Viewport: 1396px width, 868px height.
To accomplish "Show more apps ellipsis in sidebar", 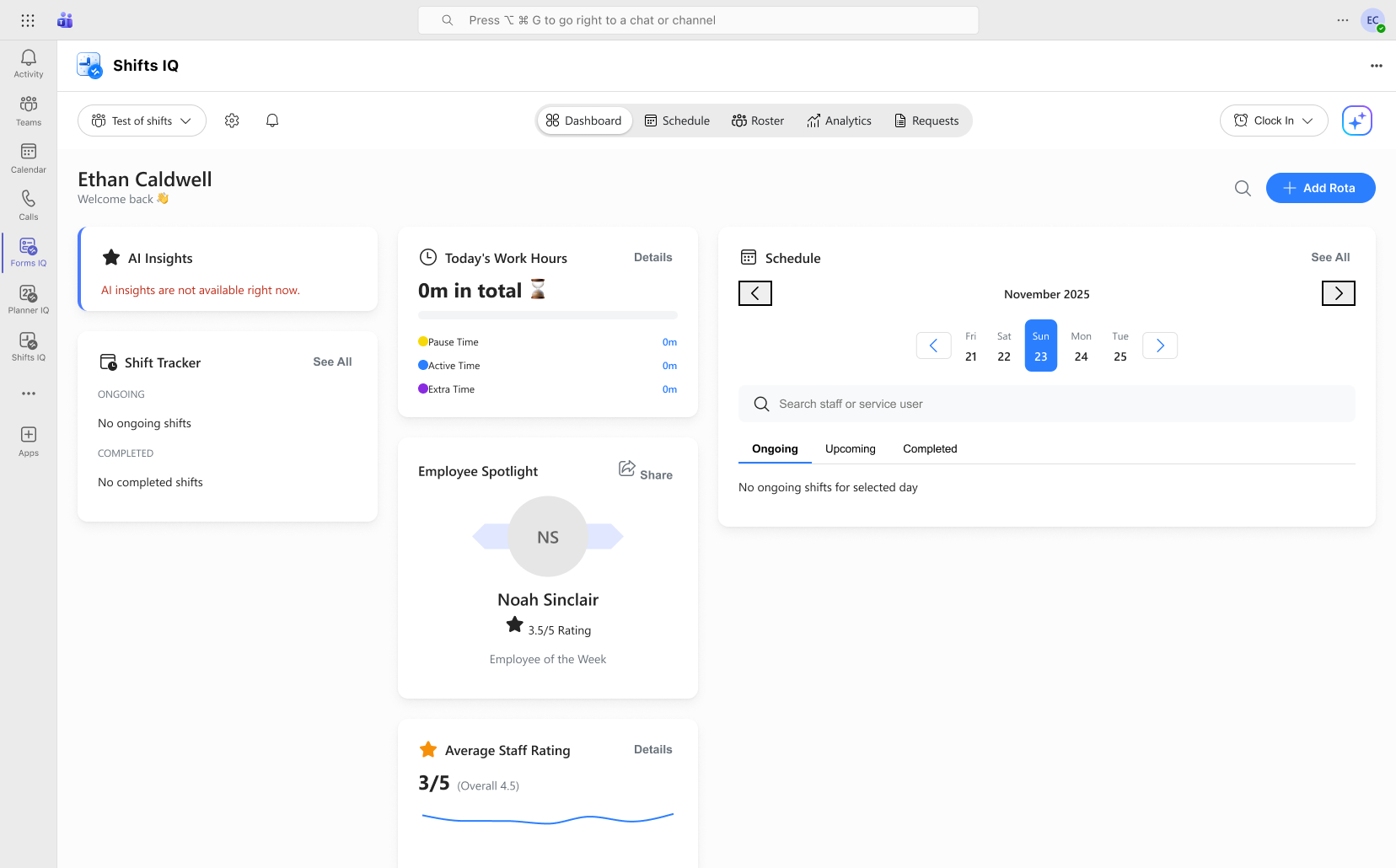I will 29,394.
